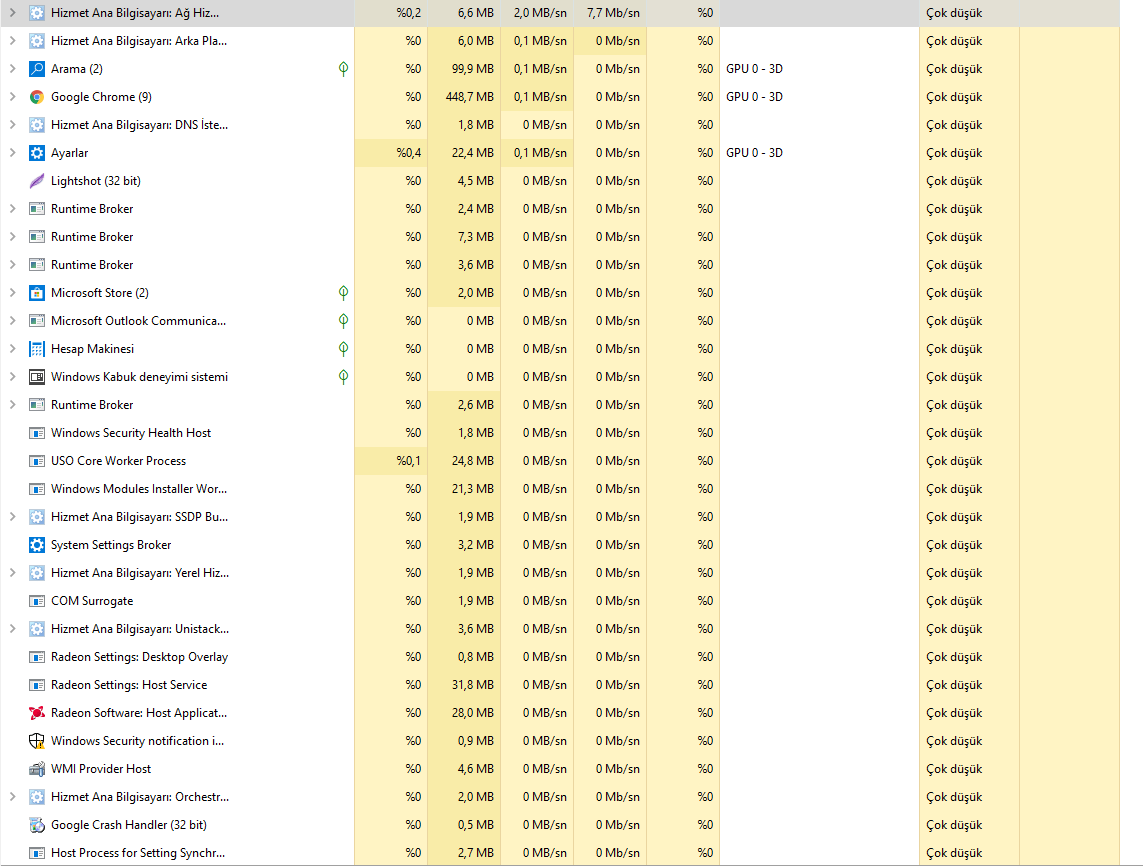Click the leaf icon beside Microsoft Outlook Communica...
This screenshot has width=1143, height=868.
click(x=343, y=321)
